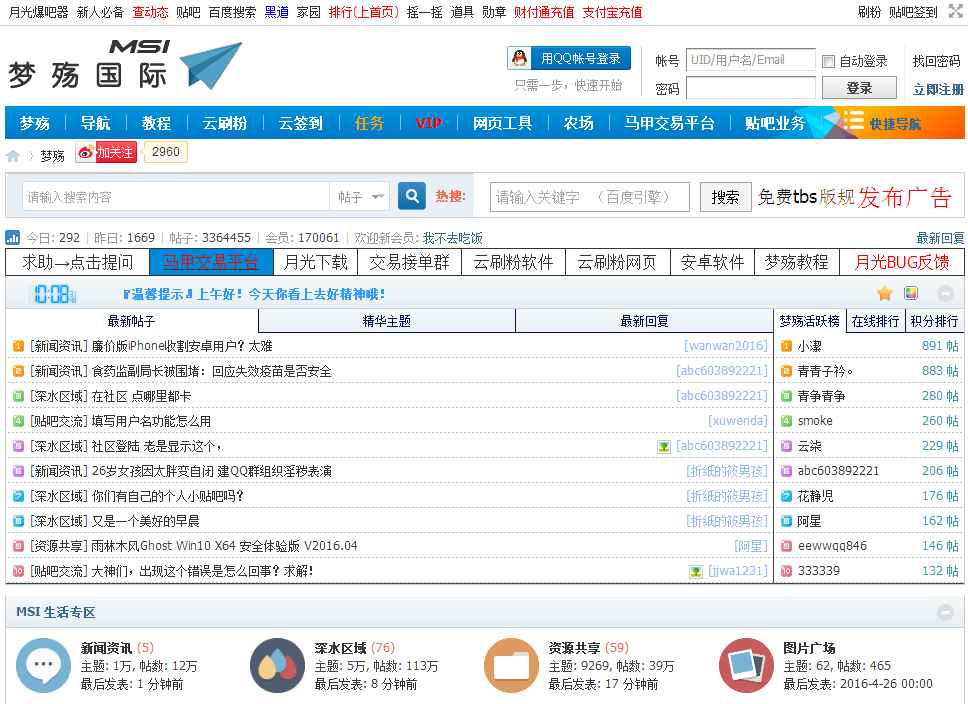Click the Weibo 加关注 follow button
The image size is (968, 704).
point(106,153)
